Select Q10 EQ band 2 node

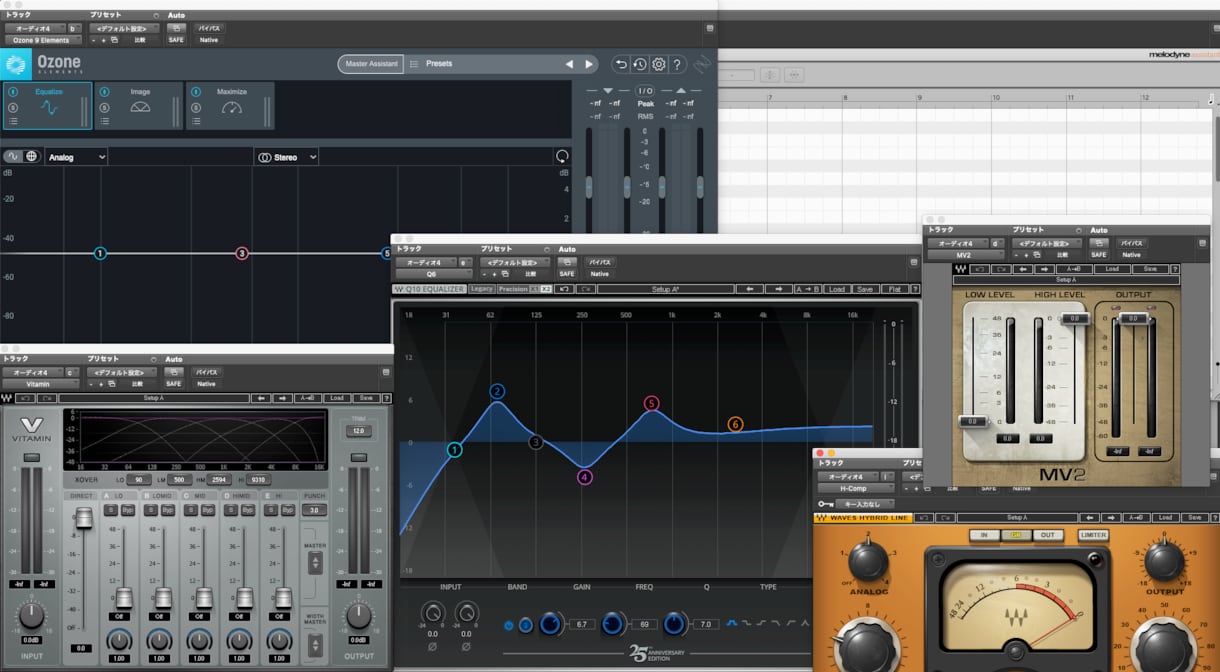coord(497,391)
